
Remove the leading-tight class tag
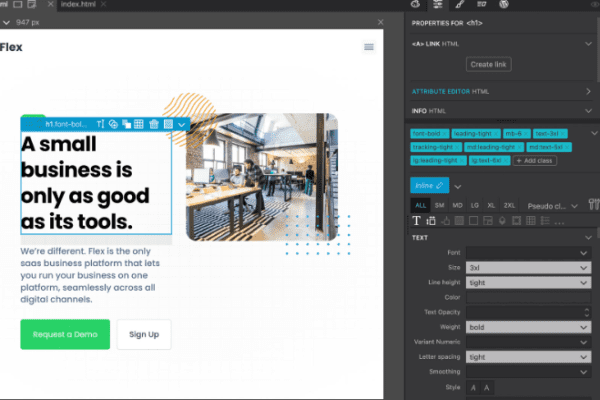click(496, 134)
